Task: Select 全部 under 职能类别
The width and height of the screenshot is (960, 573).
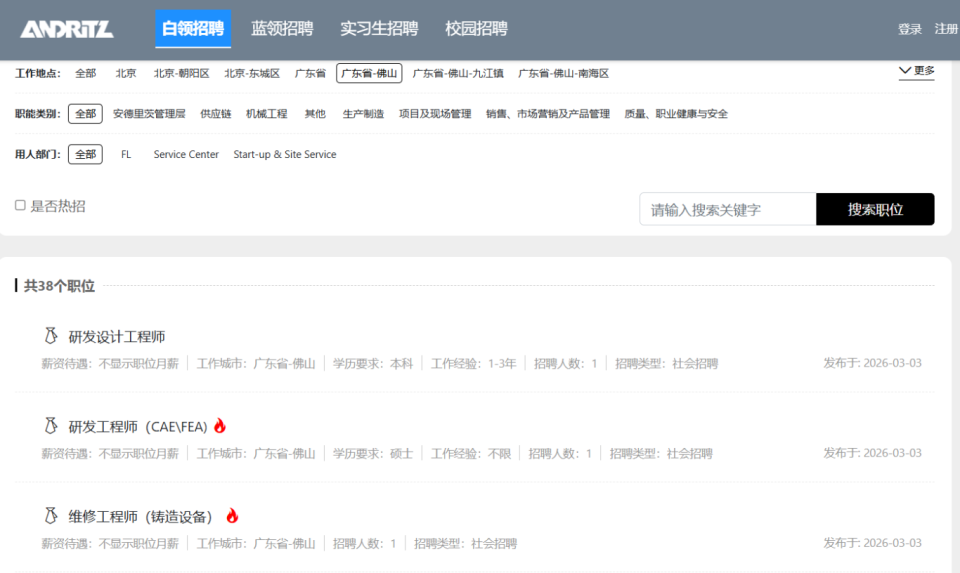Action: pos(85,114)
